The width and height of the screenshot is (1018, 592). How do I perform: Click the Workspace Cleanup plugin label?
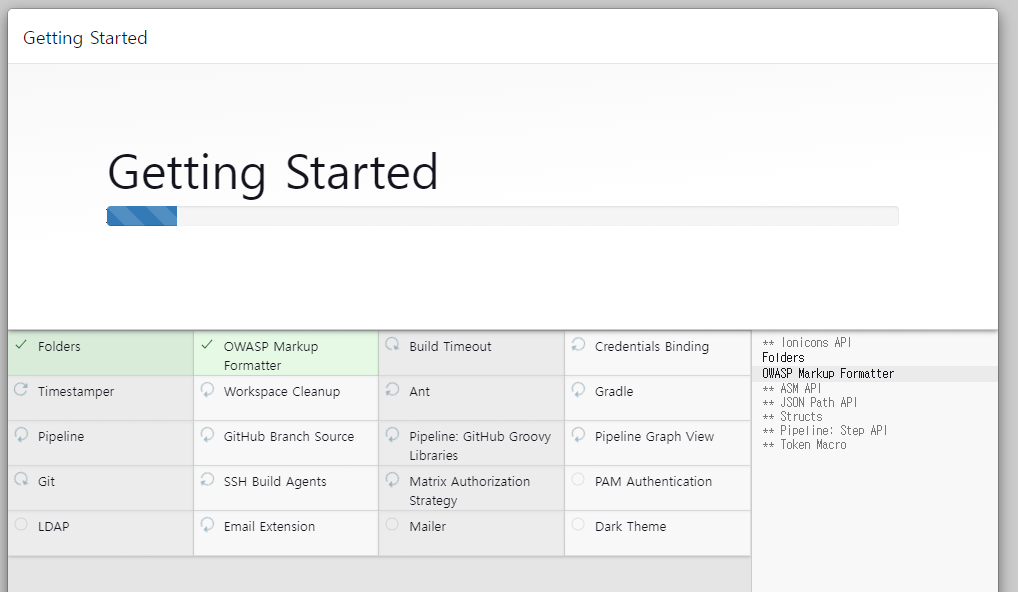click(x=282, y=391)
